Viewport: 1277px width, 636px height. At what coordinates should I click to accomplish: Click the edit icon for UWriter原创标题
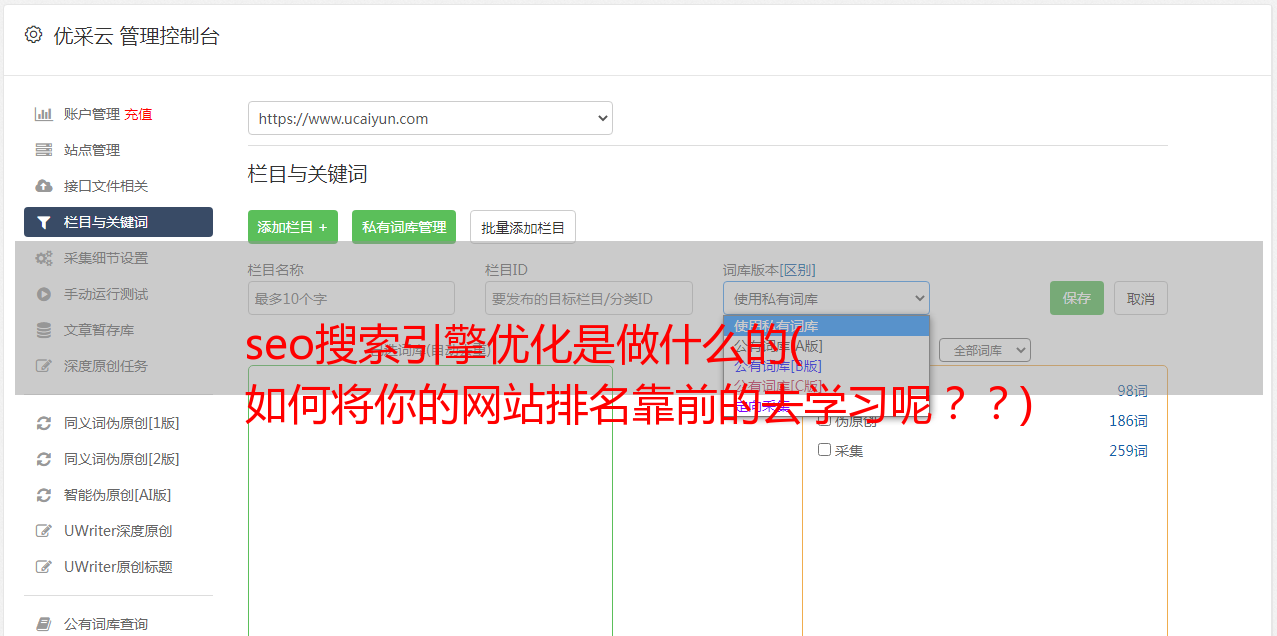[x=44, y=567]
